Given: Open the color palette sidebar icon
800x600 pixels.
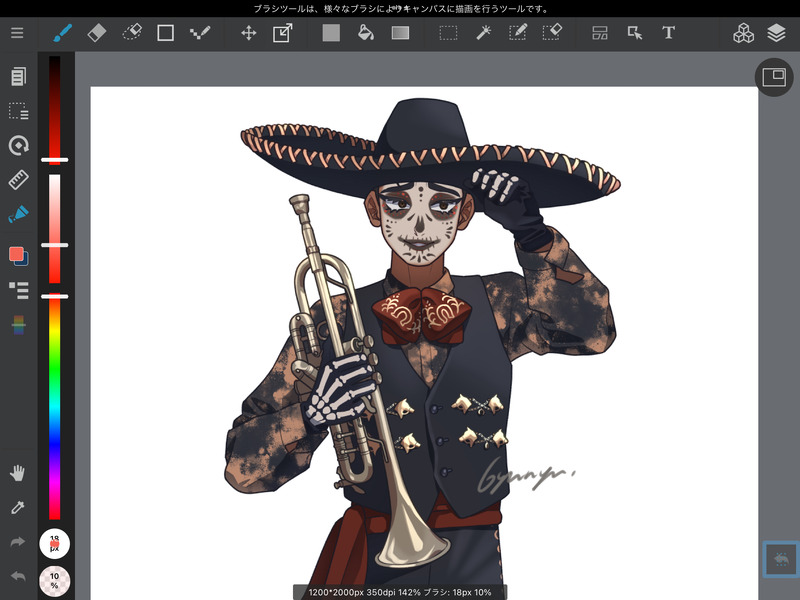Looking at the screenshot, I should coord(18,324).
